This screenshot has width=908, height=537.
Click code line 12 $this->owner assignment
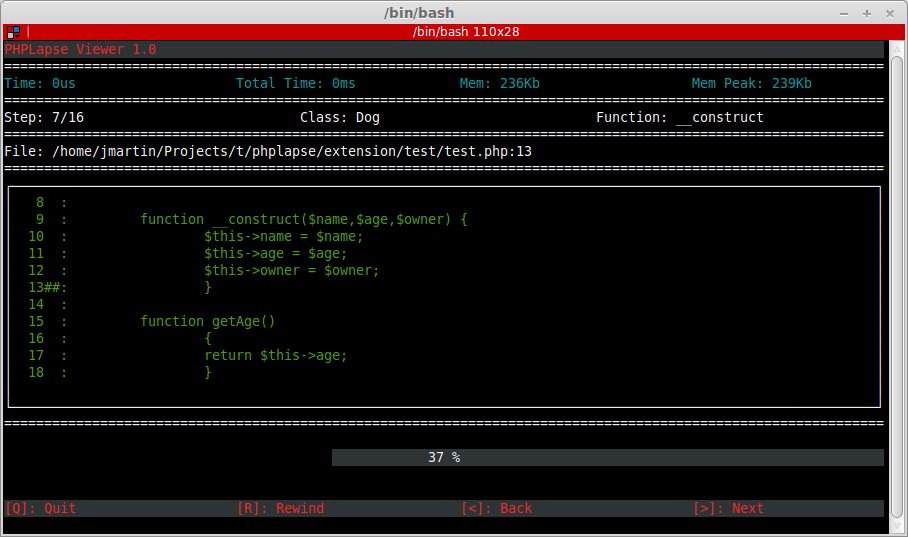(x=291, y=271)
